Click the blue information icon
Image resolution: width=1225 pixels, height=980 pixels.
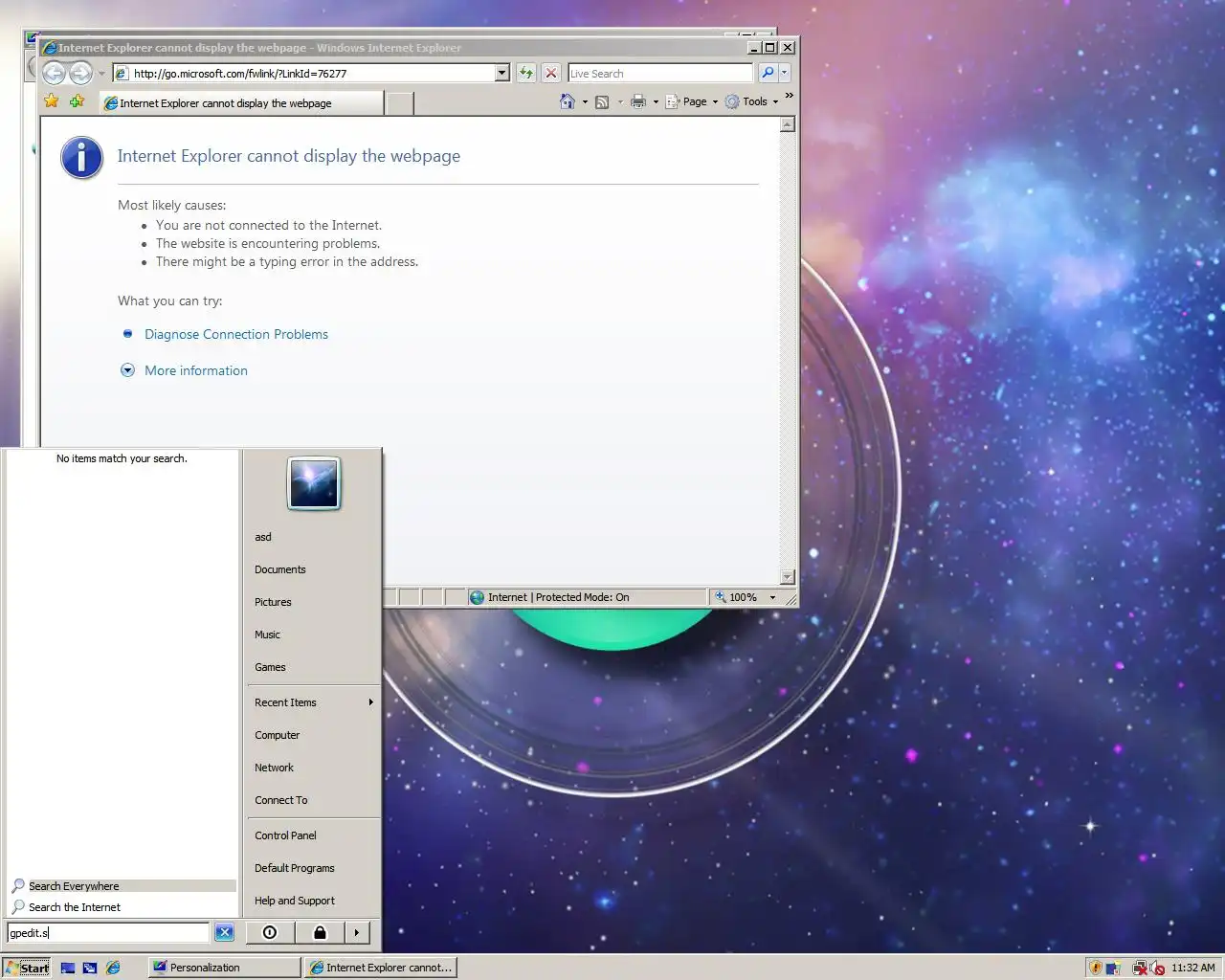point(82,158)
